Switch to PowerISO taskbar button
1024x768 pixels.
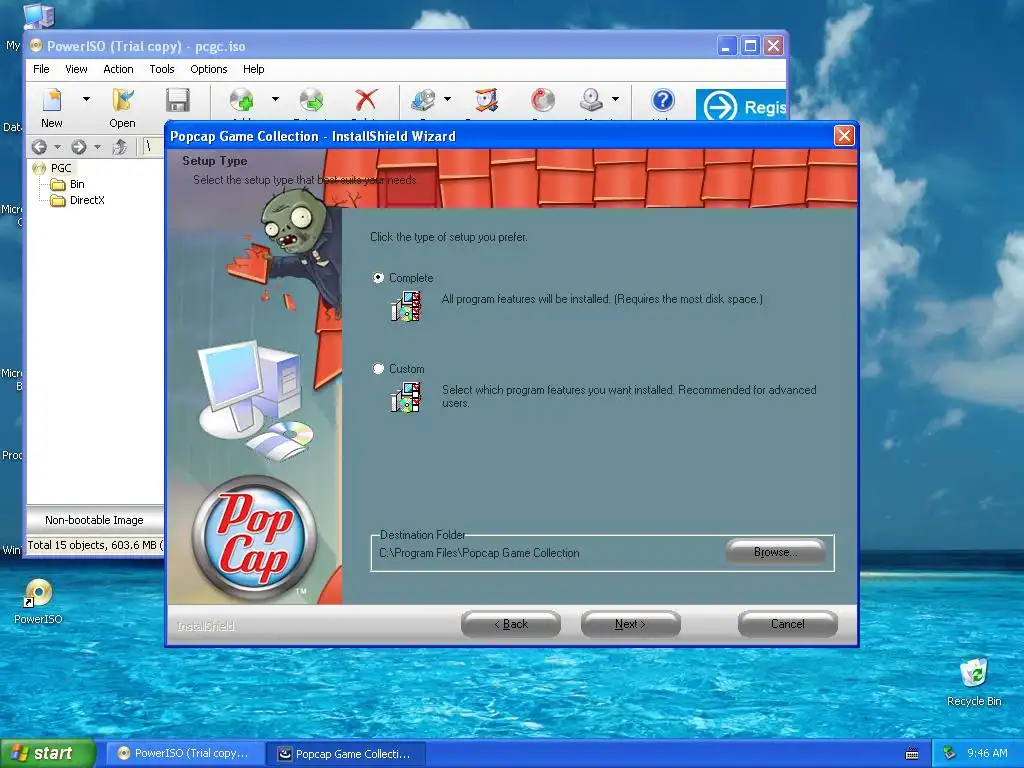(x=184, y=753)
